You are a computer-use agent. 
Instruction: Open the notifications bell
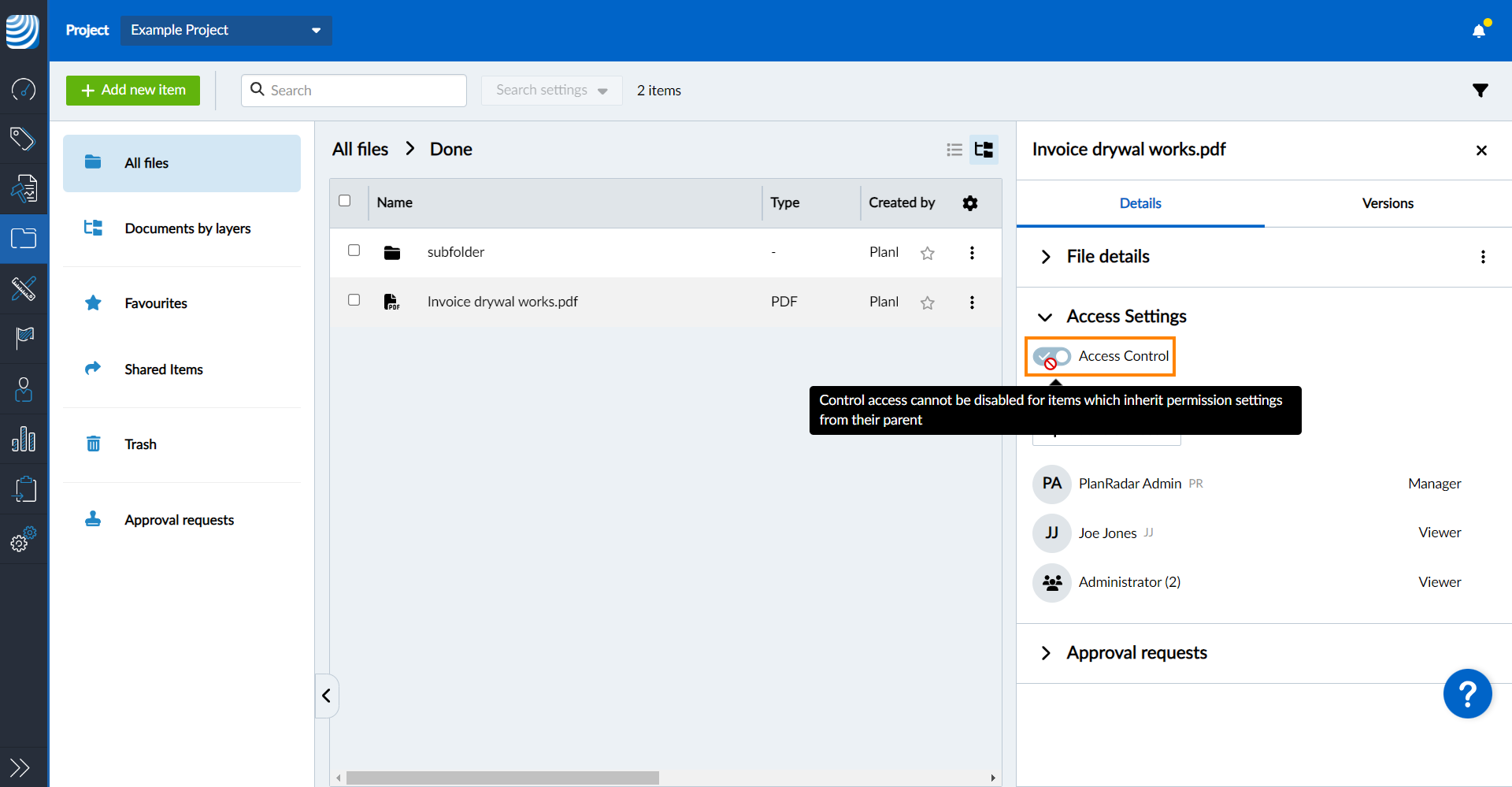click(1479, 31)
